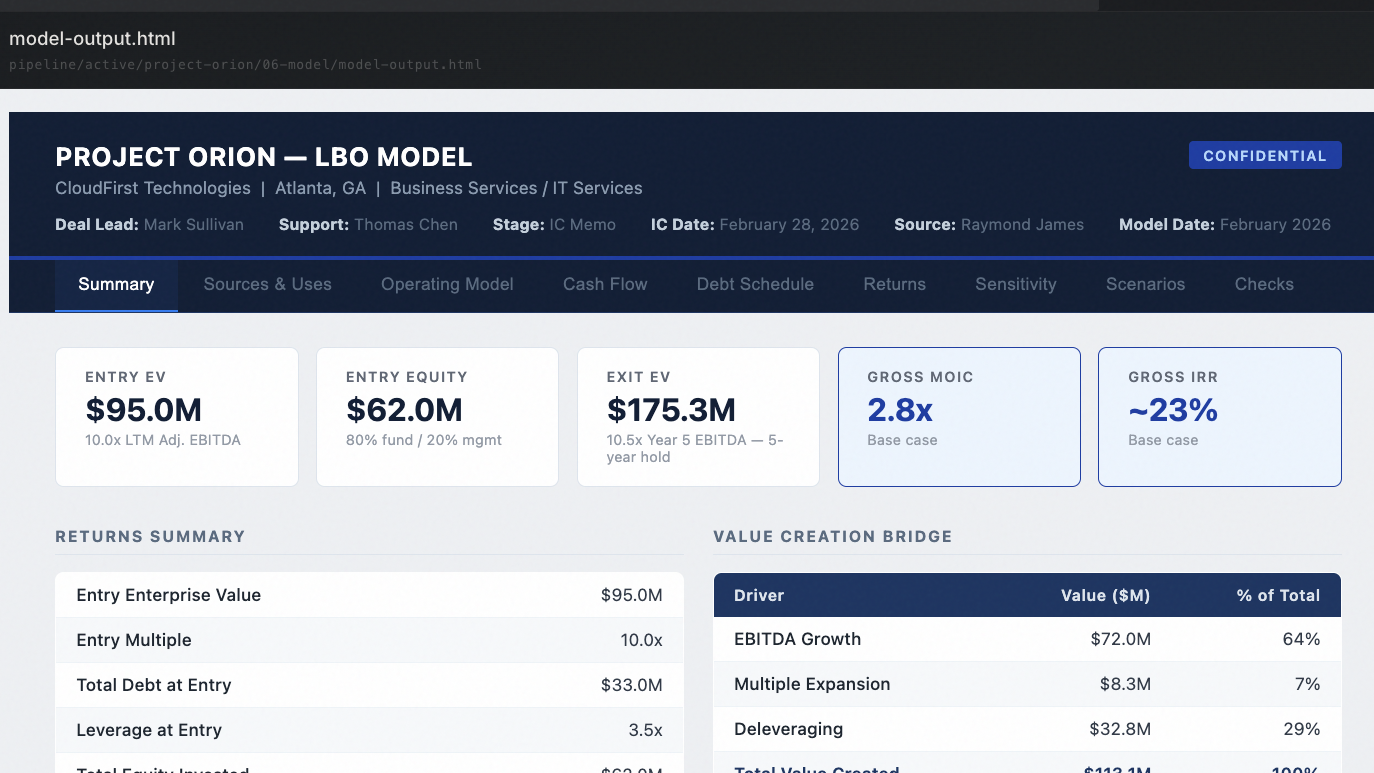The height and width of the screenshot is (773, 1374).
Task: Click the Entry Equity card
Action: click(x=437, y=416)
